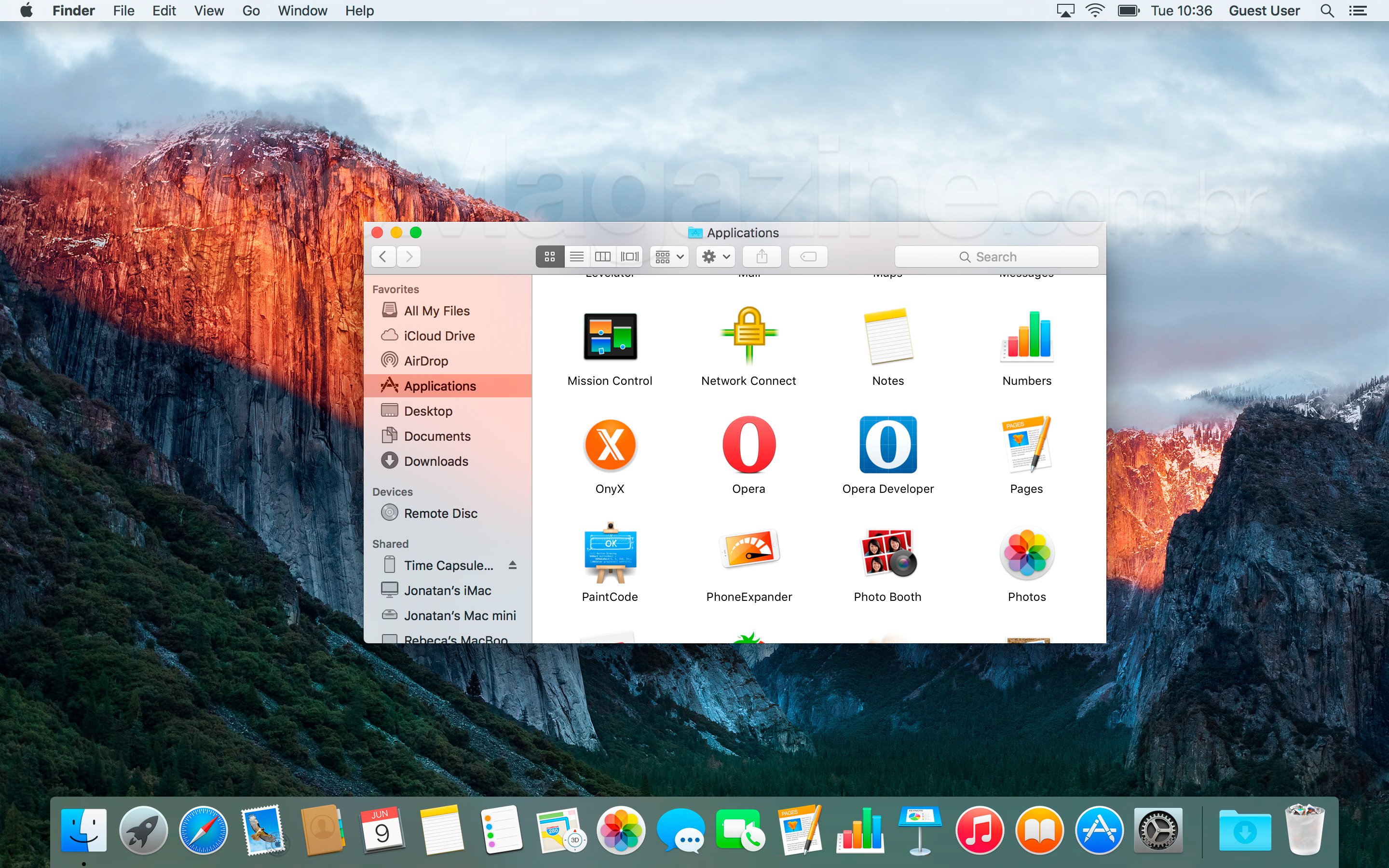Open Numbers spreadsheet app
The image size is (1389, 868).
(1026, 339)
